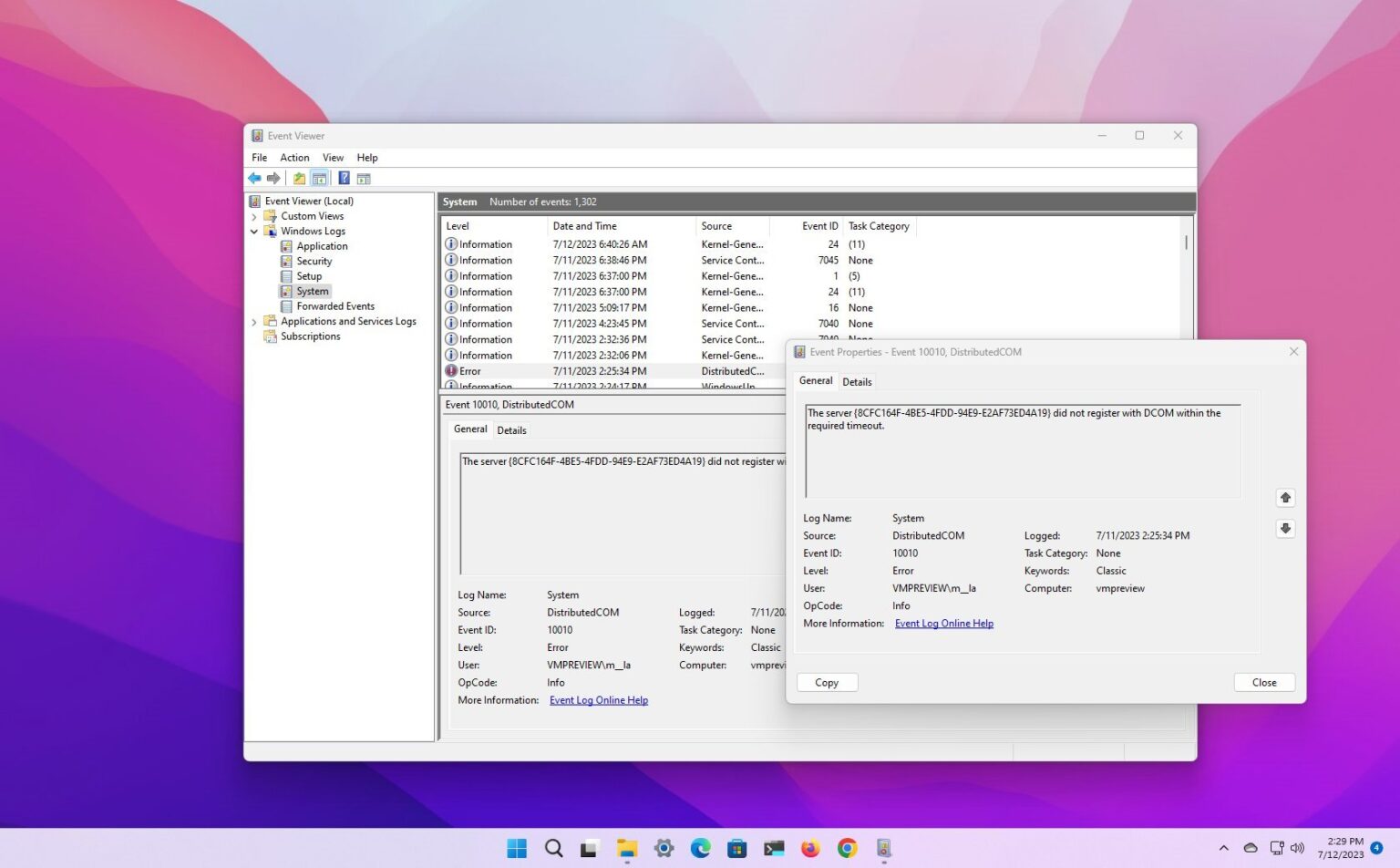
Task: Click the Copy button in Event Properties
Action: (826, 682)
